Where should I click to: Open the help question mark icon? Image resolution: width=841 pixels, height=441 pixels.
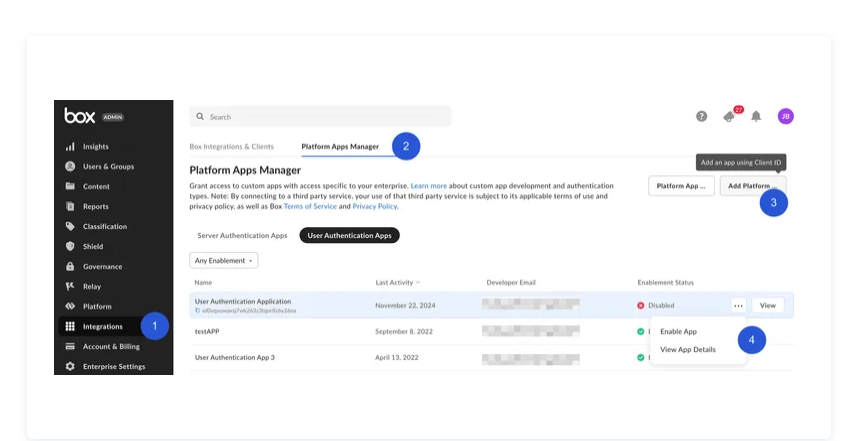point(702,116)
